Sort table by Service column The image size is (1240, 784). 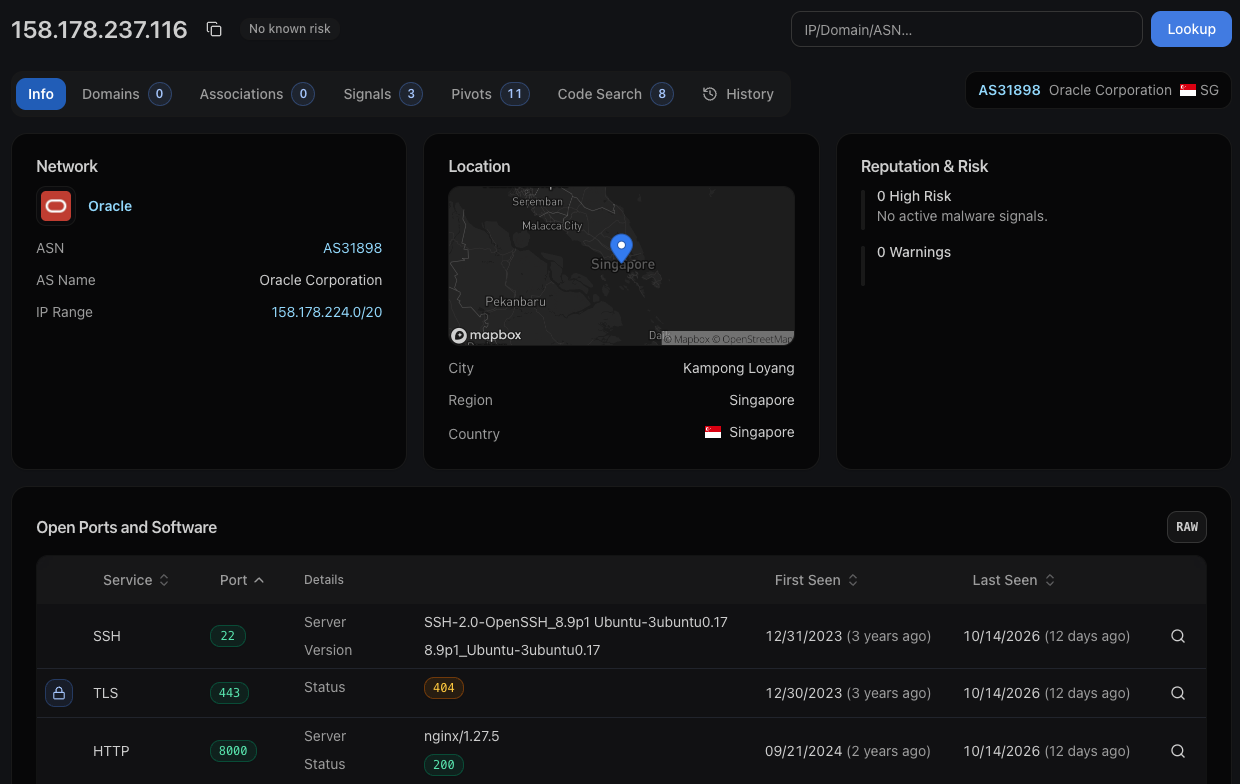point(136,580)
